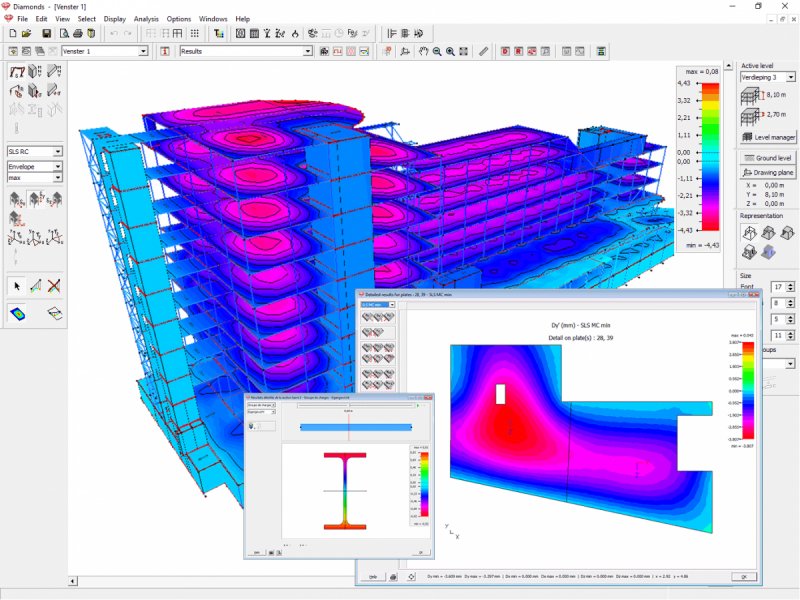
Task: Click the right panel scroll up arrow
Action: point(729,66)
